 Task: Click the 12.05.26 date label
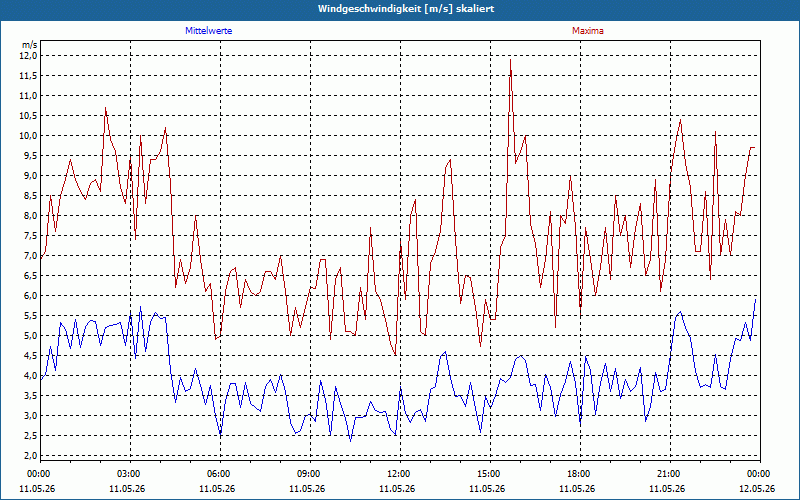click(757, 488)
